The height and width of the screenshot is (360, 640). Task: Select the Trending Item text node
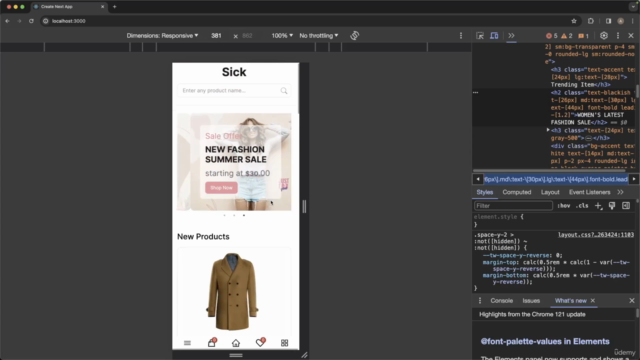pos(572,84)
